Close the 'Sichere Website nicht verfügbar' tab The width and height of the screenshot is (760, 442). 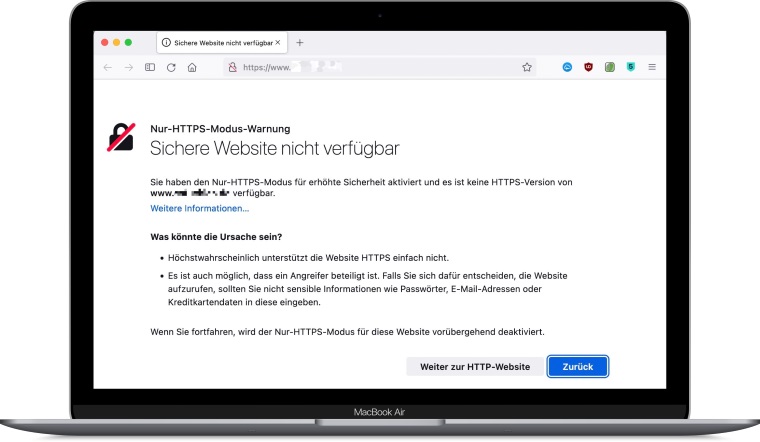point(278,43)
